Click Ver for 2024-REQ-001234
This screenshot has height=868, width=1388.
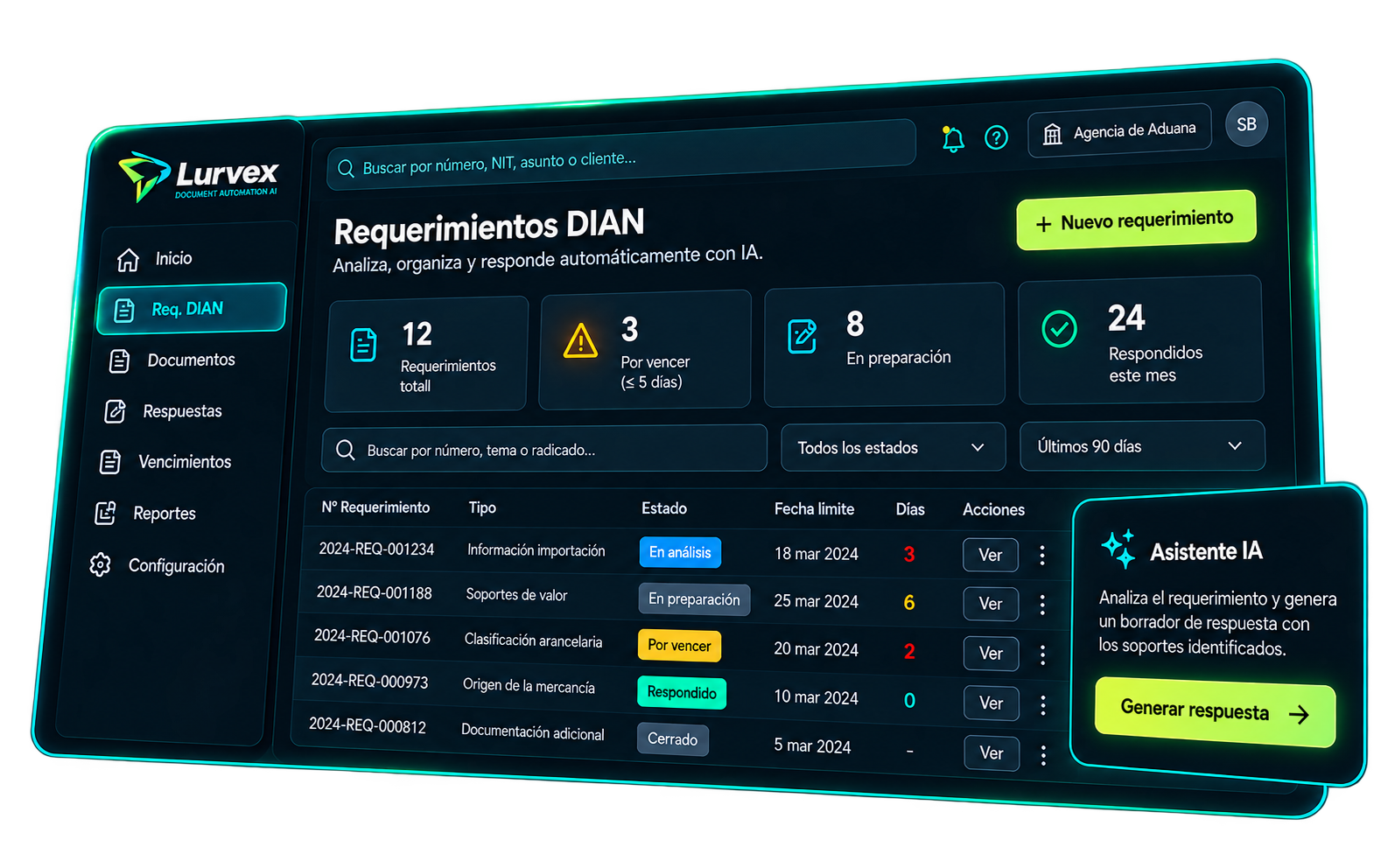tap(990, 555)
